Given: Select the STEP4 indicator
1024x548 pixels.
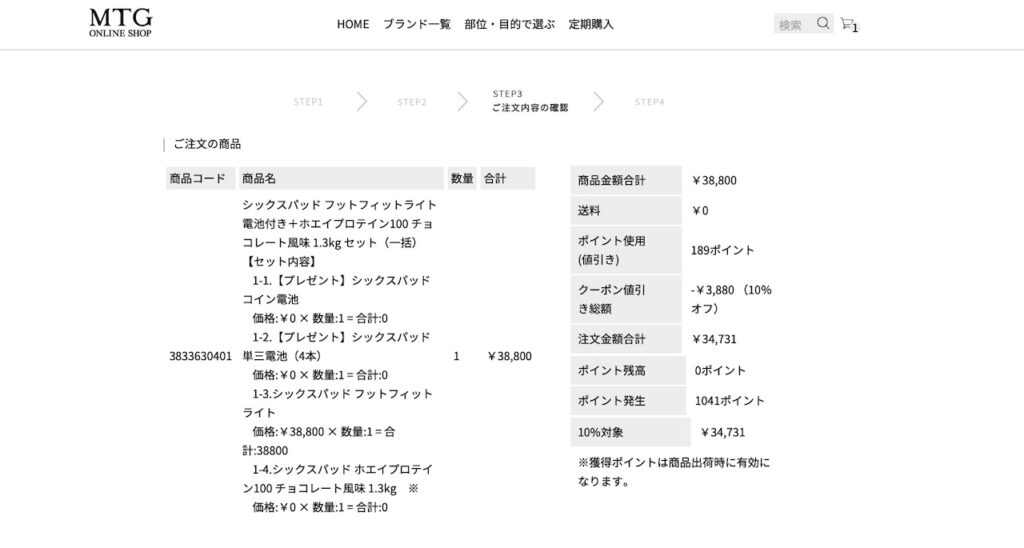Looking at the screenshot, I should pyautogui.click(x=649, y=102).
